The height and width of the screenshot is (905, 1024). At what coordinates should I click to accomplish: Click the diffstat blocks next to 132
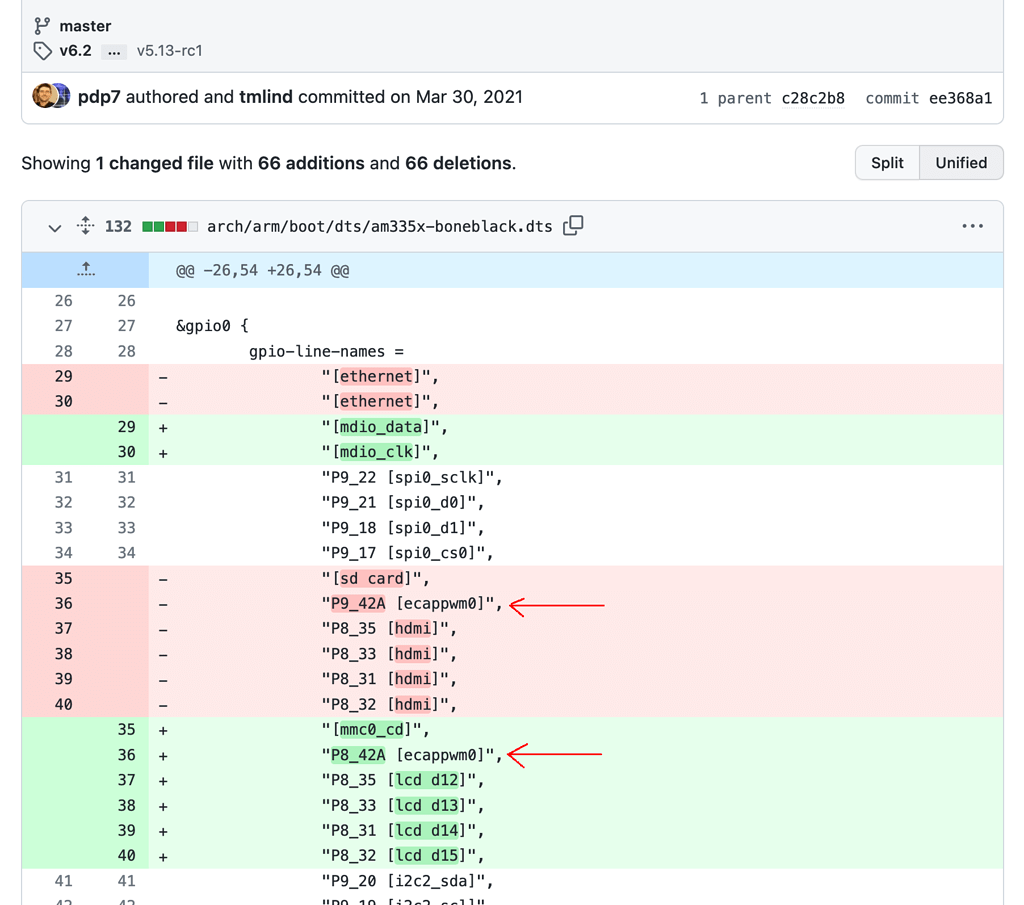click(168, 226)
